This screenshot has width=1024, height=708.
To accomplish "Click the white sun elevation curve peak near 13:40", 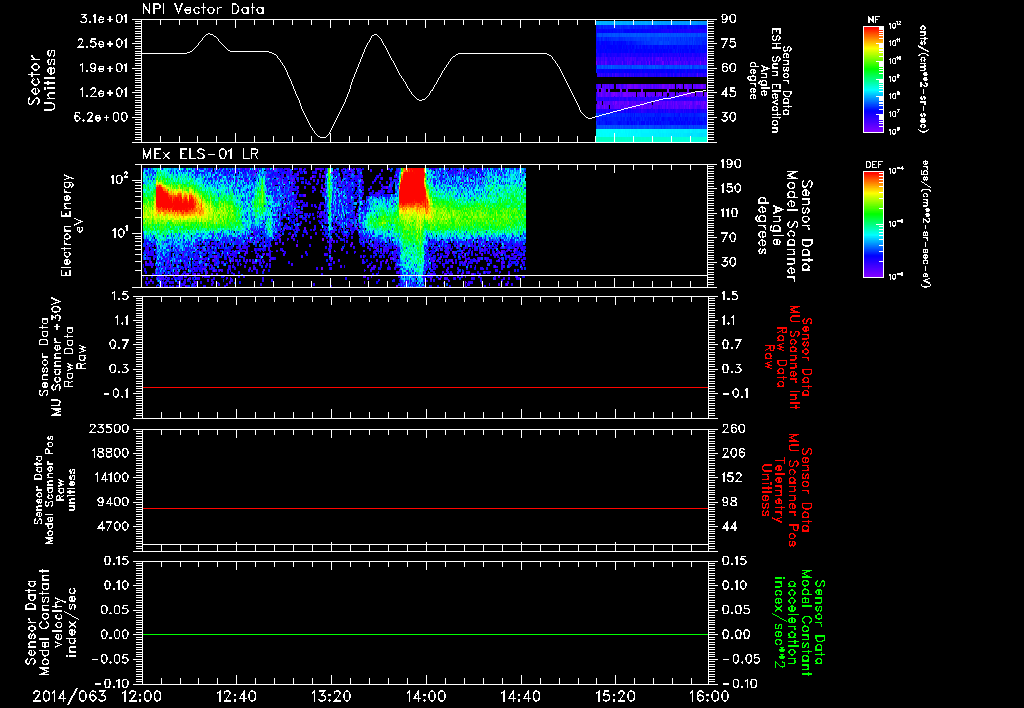I will coord(374,35).
